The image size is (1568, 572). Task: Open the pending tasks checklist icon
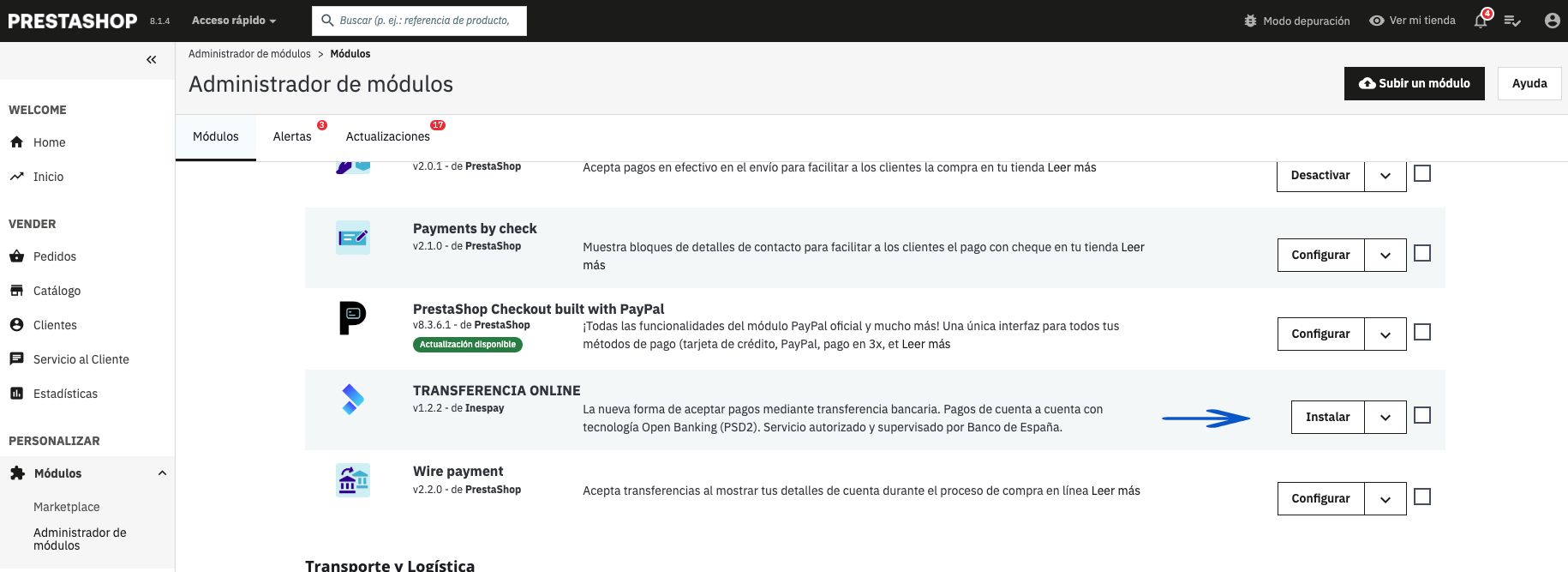point(1512,21)
